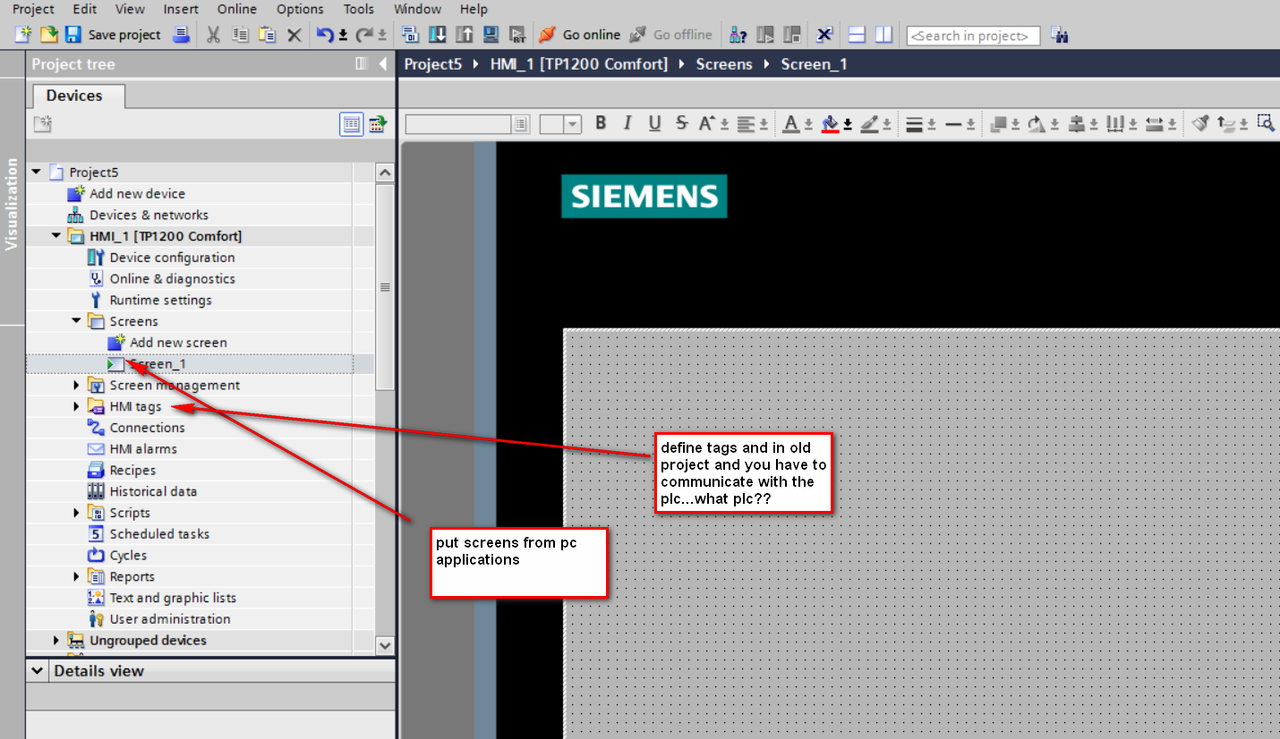Toggle bold text formatting

tap(600, 123)
